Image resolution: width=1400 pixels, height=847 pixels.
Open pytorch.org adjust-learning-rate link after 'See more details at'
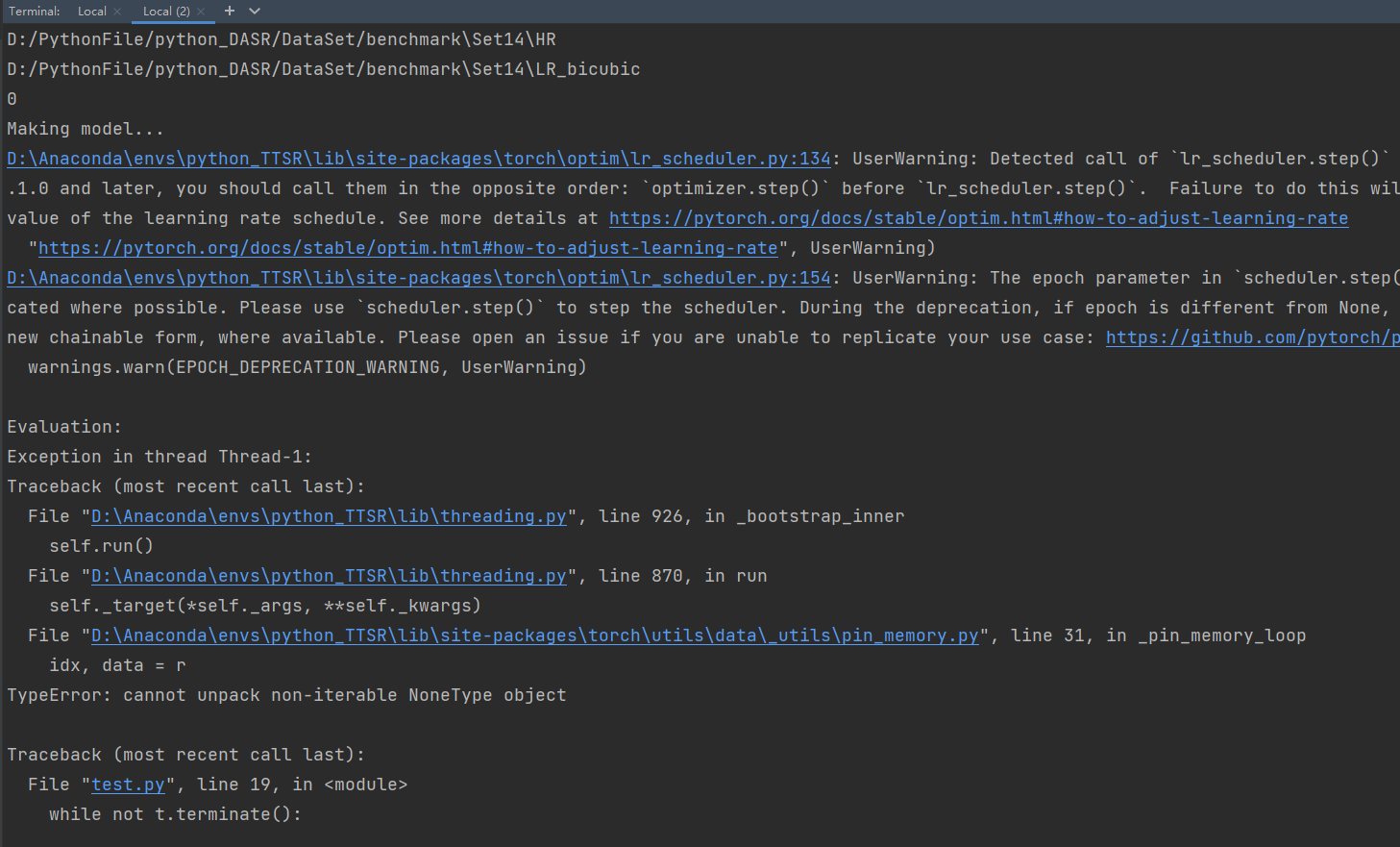[x=978, y=218]
